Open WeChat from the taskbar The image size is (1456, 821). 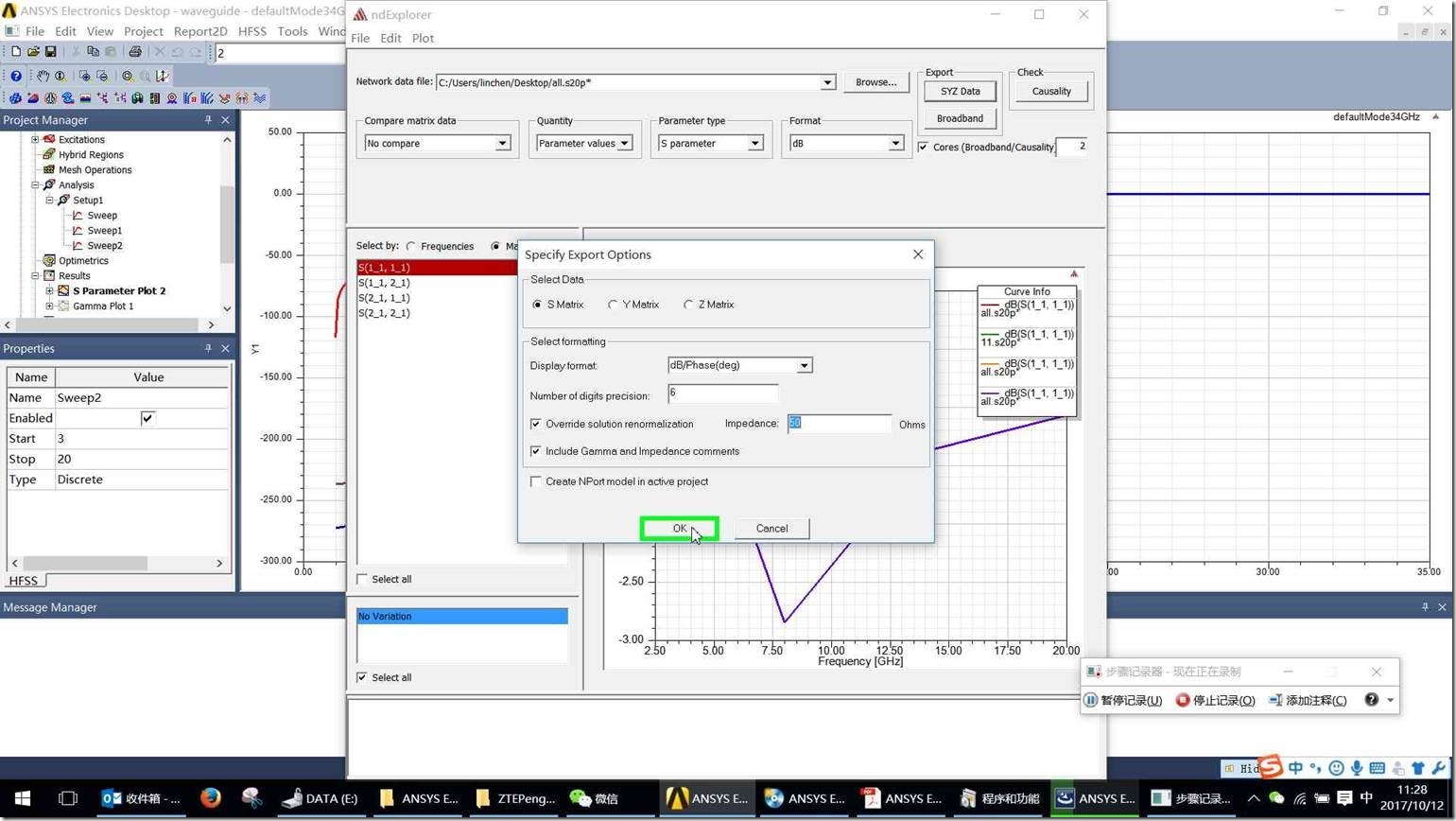tap(593, 798)
